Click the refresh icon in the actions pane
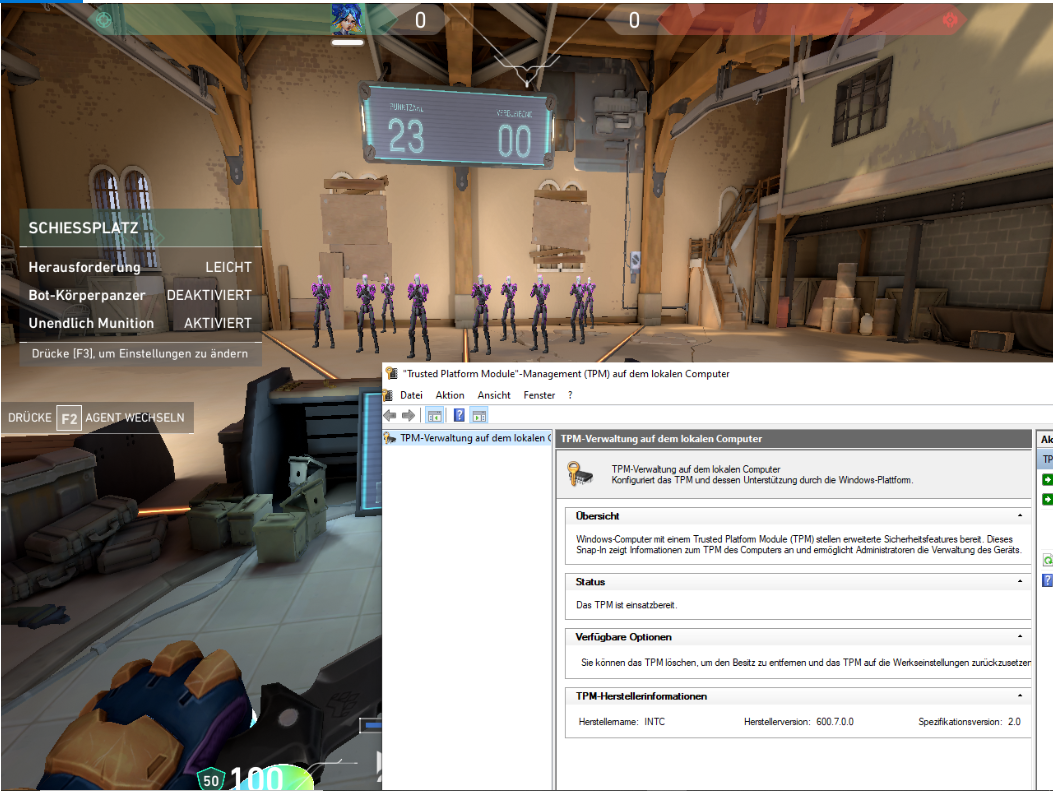 pos(1047,560)
